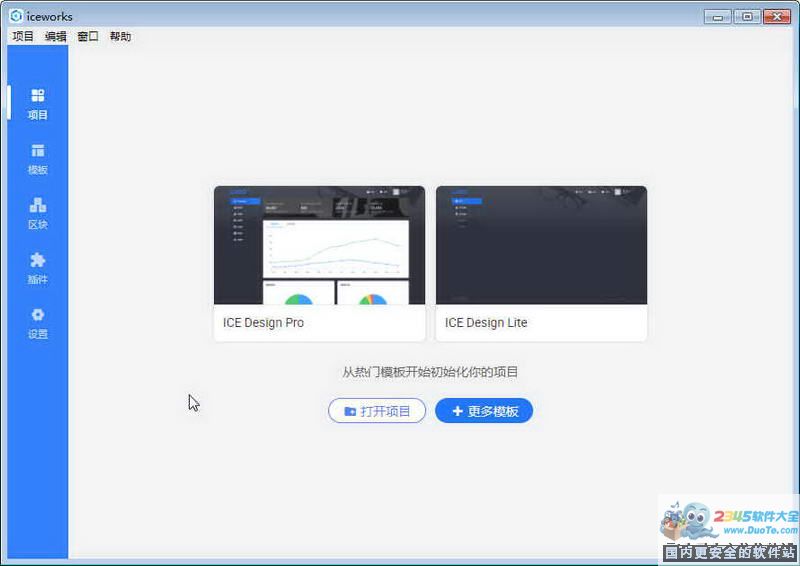This screenshot has width=800, height=566.
Task: Click the 打开项目 button
Action: tap(377, 411)
